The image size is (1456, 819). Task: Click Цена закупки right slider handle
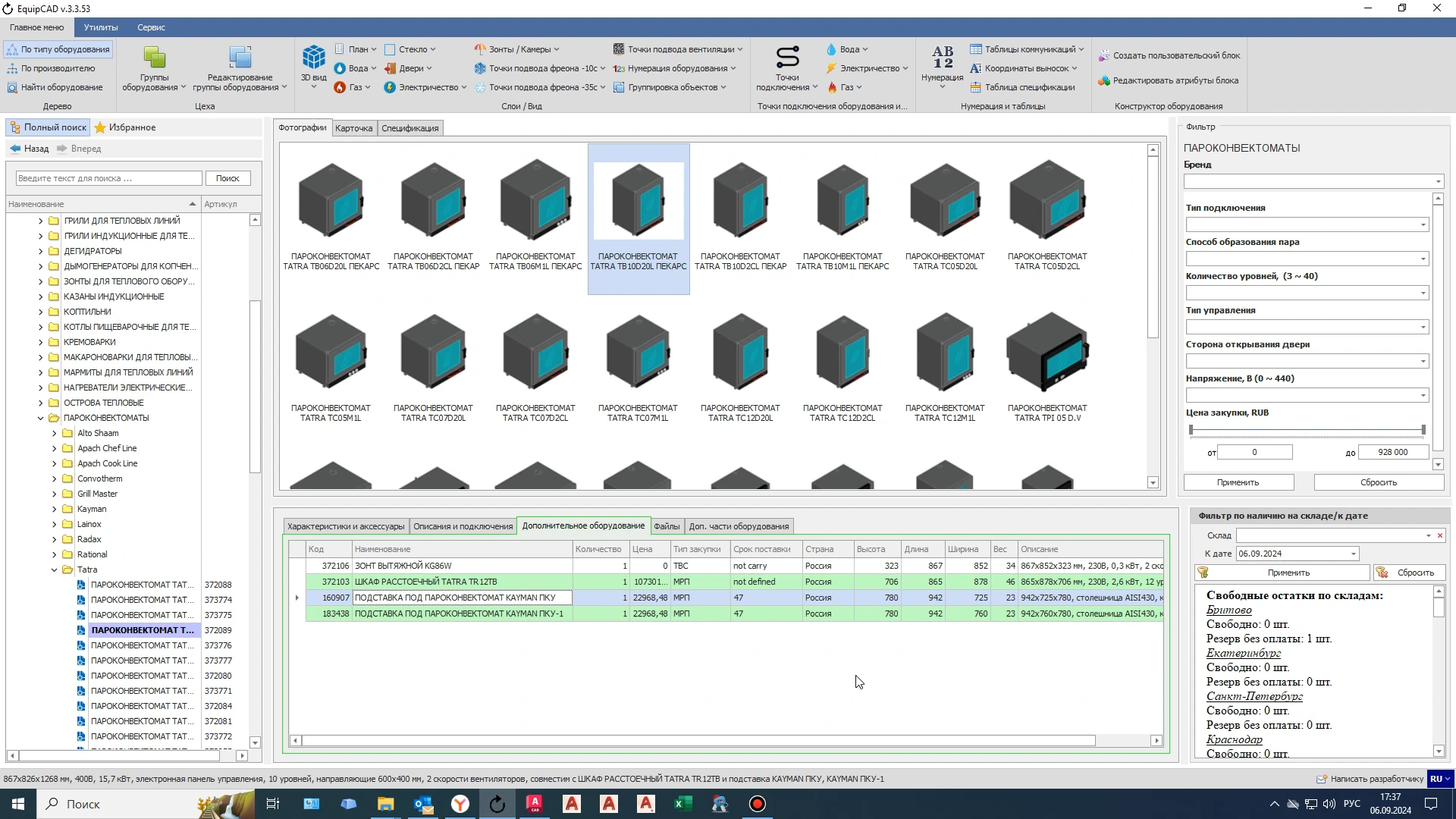coord(1423,430)
